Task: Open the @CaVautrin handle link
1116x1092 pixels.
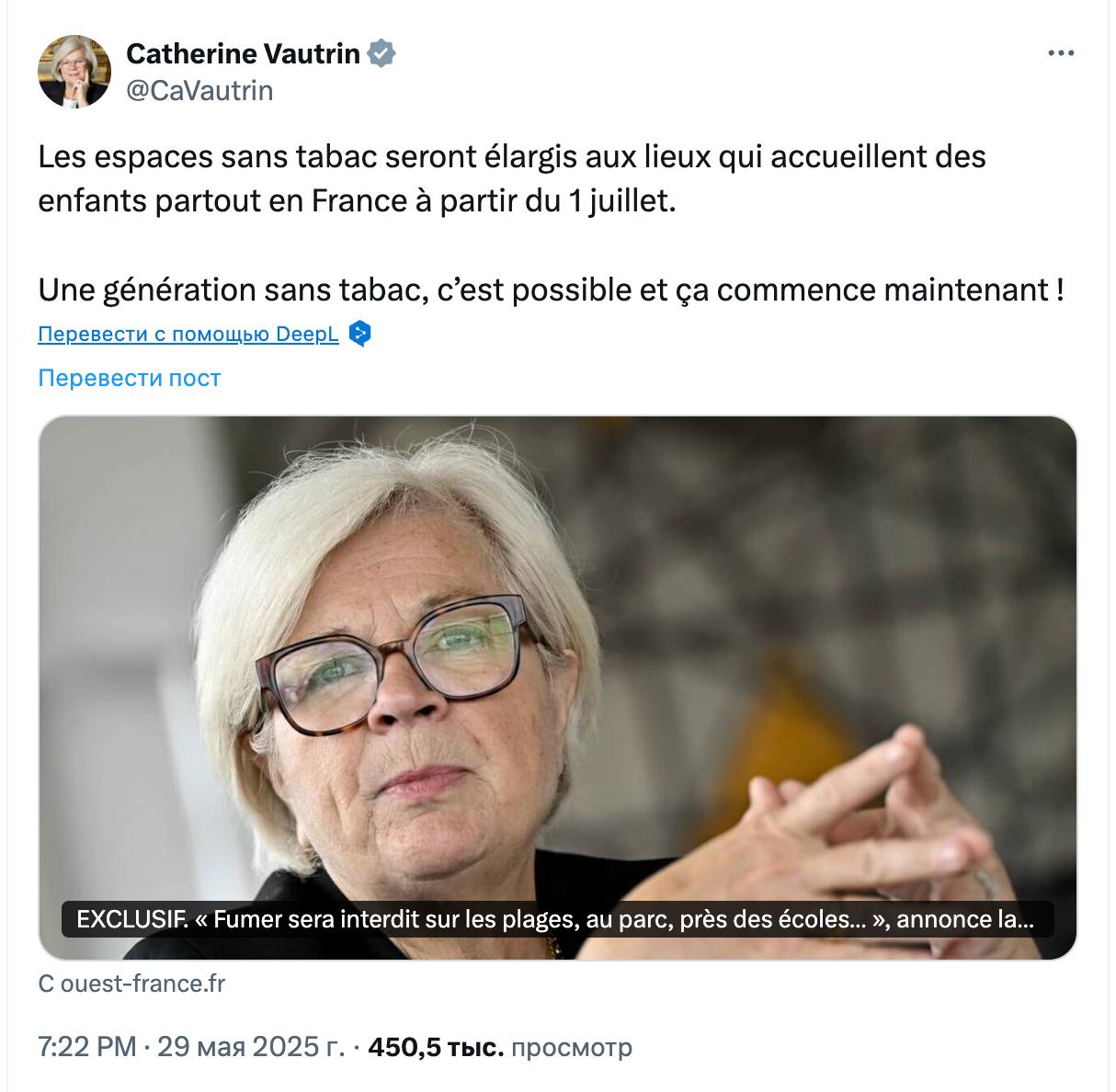Action: coord(199,90)
